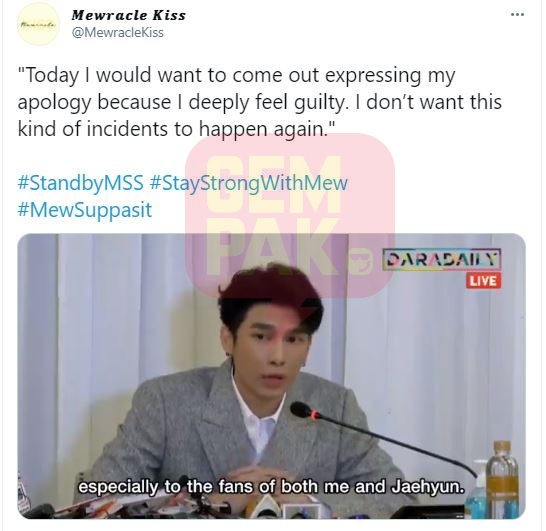Open the #MewSuppasit hashtag

point(85,210)
